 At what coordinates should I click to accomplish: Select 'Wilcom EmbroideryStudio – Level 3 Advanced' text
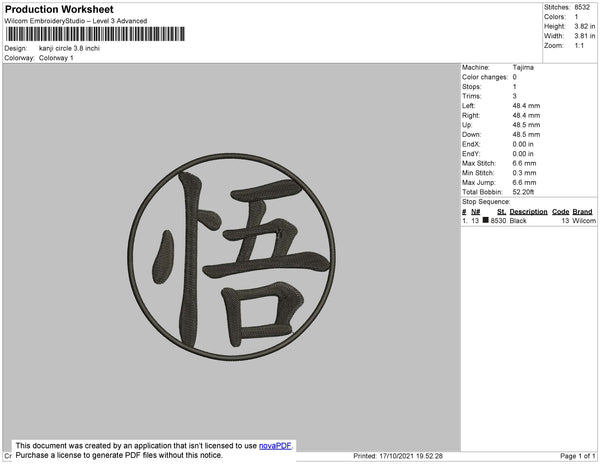(76, 21)
